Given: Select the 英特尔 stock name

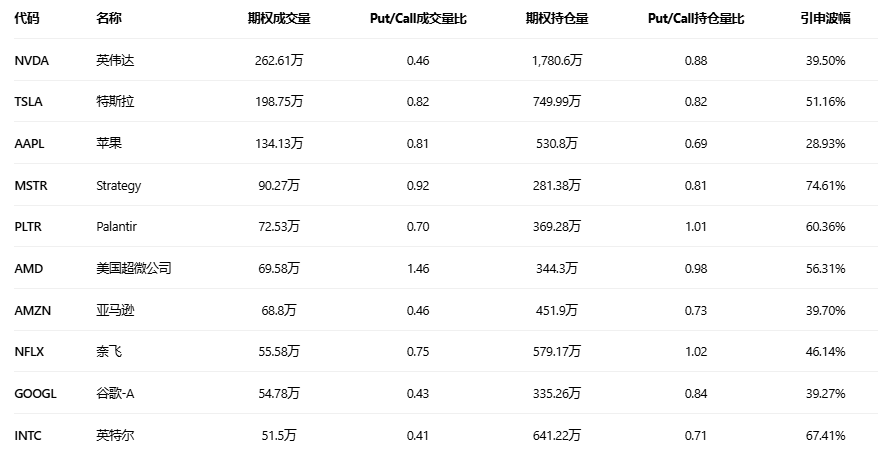Looking at the screenshot, I should [115, 436].
